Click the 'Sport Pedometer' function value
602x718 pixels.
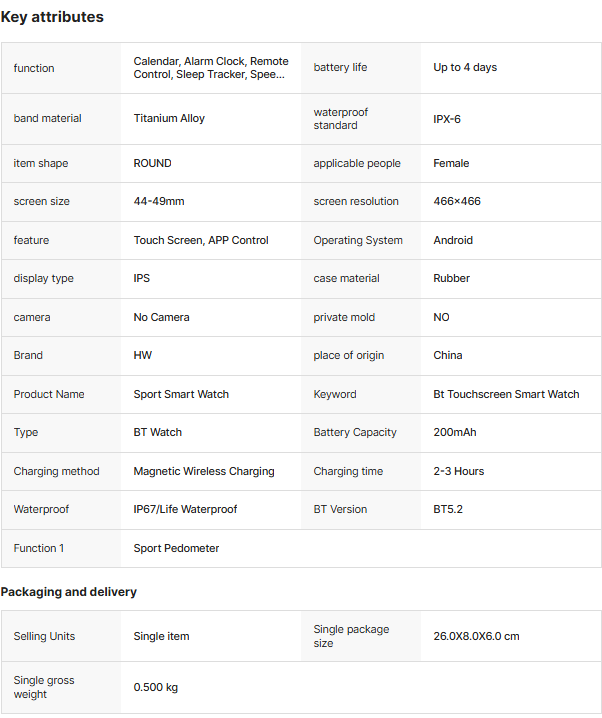(176, 548)
